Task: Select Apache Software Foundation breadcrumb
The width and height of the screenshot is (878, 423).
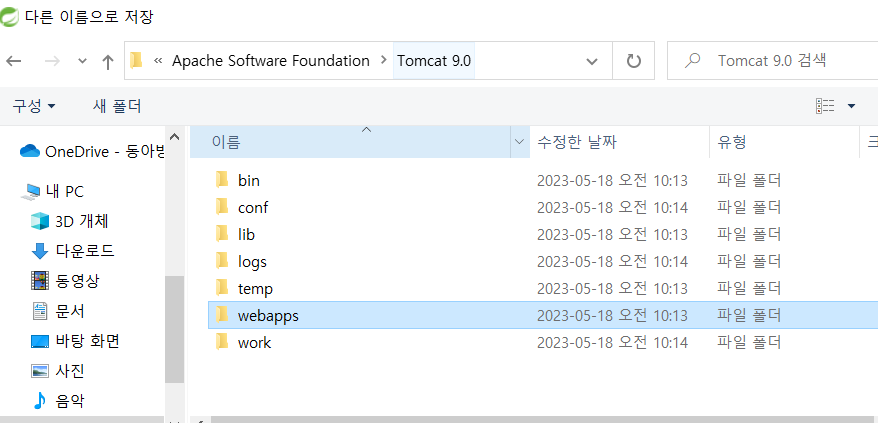Action: coord(270,61)
